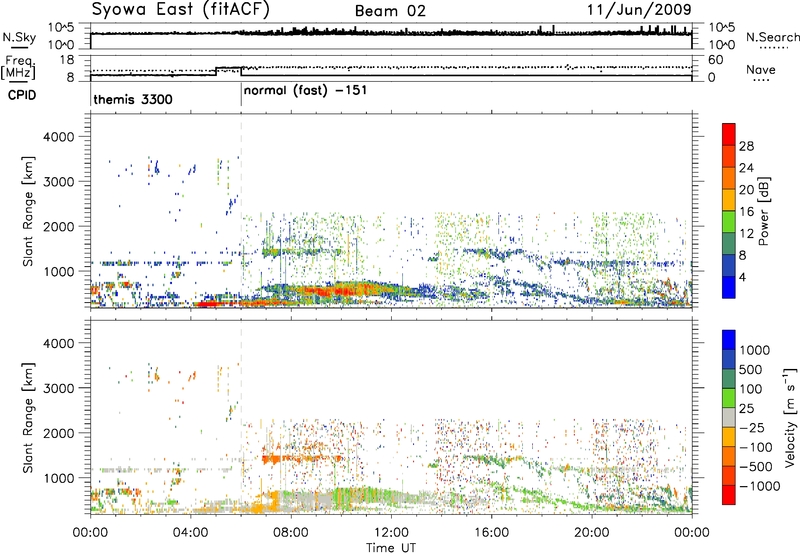The width and height of the screenshot is (800, 554).
Task: Click the 'Slant Range [km]' label of power panel
Action: coord(28,211)
